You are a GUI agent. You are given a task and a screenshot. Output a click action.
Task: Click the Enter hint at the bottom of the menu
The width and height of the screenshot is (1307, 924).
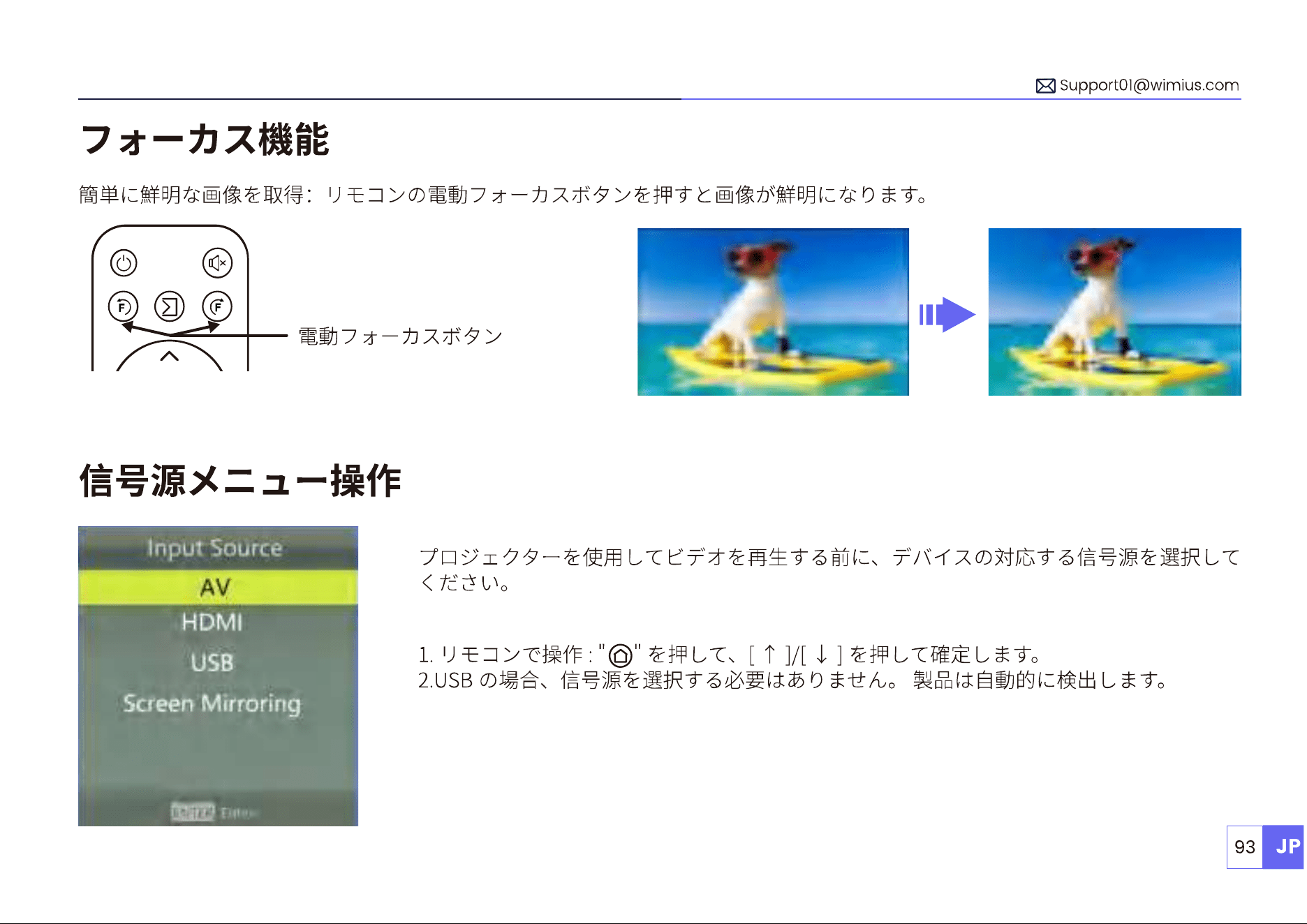point(215,812)
